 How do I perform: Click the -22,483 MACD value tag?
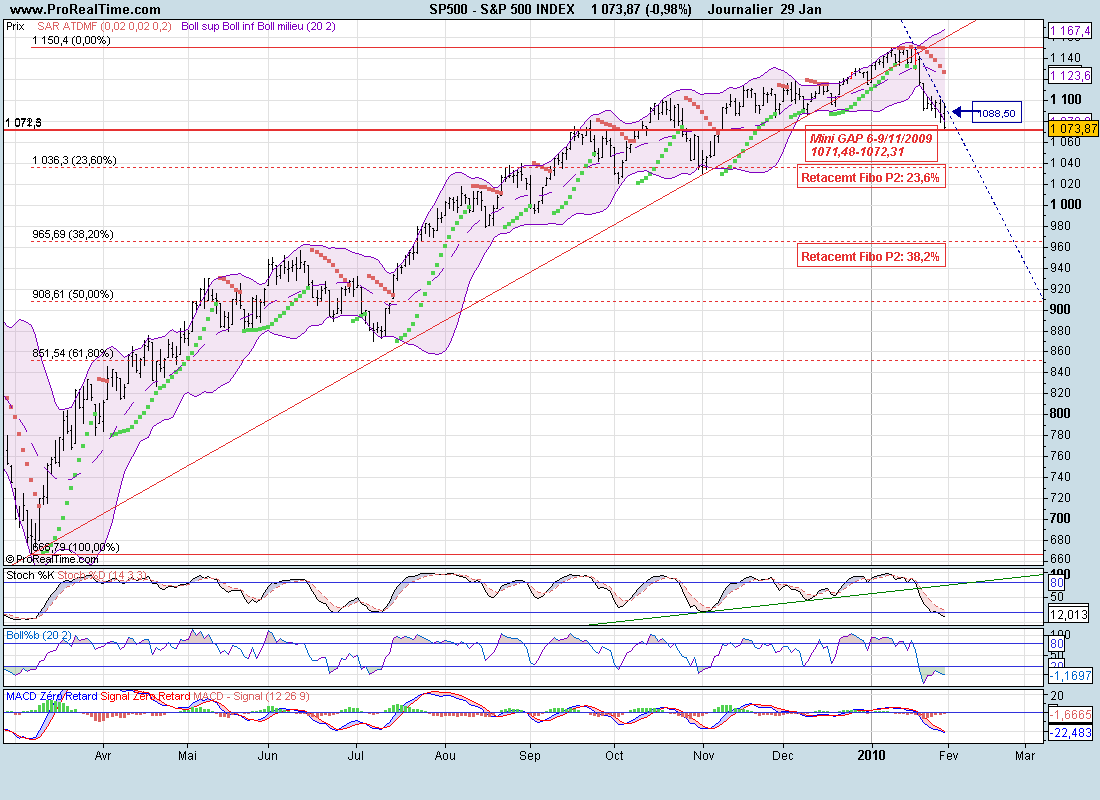1070,733
